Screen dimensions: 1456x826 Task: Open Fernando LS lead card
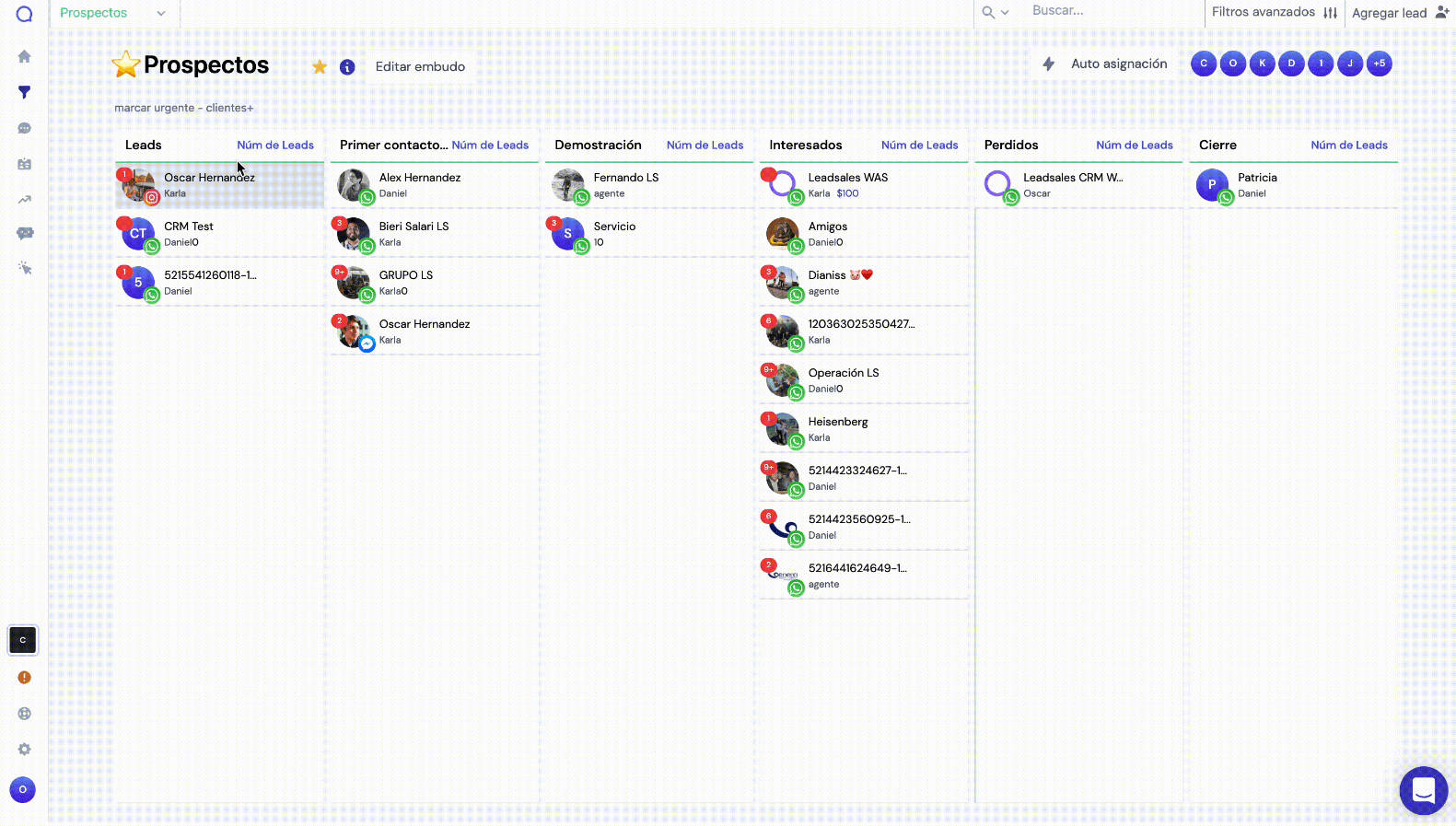[x=649, y=185]
